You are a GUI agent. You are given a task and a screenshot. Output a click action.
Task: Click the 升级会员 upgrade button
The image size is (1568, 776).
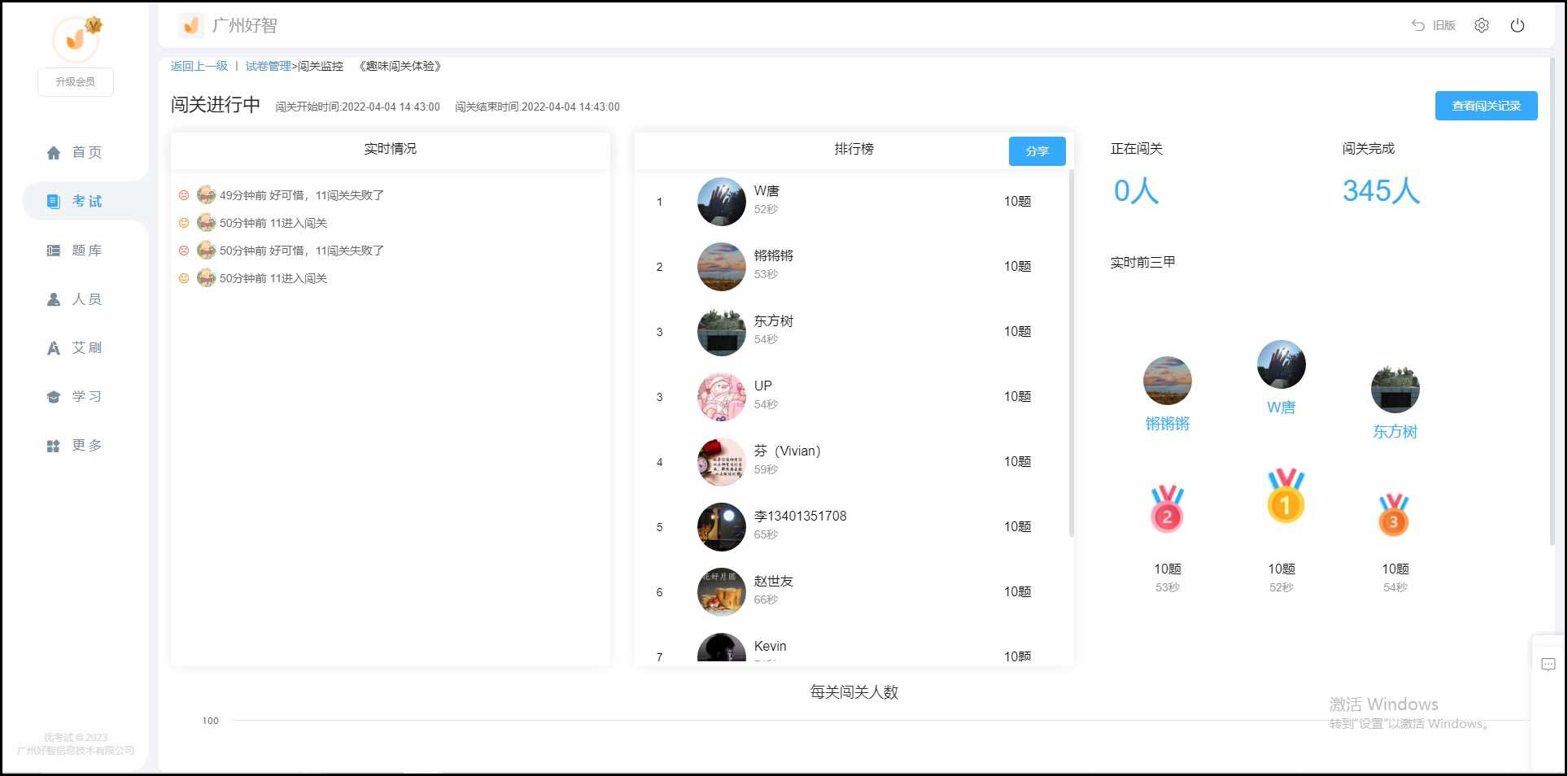pos(75,82)
